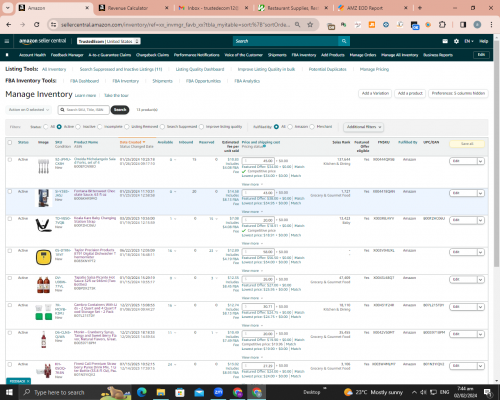The image size is (500, 400).
Task: Select the Inactive status radio button
Action: tap(78, 127)
